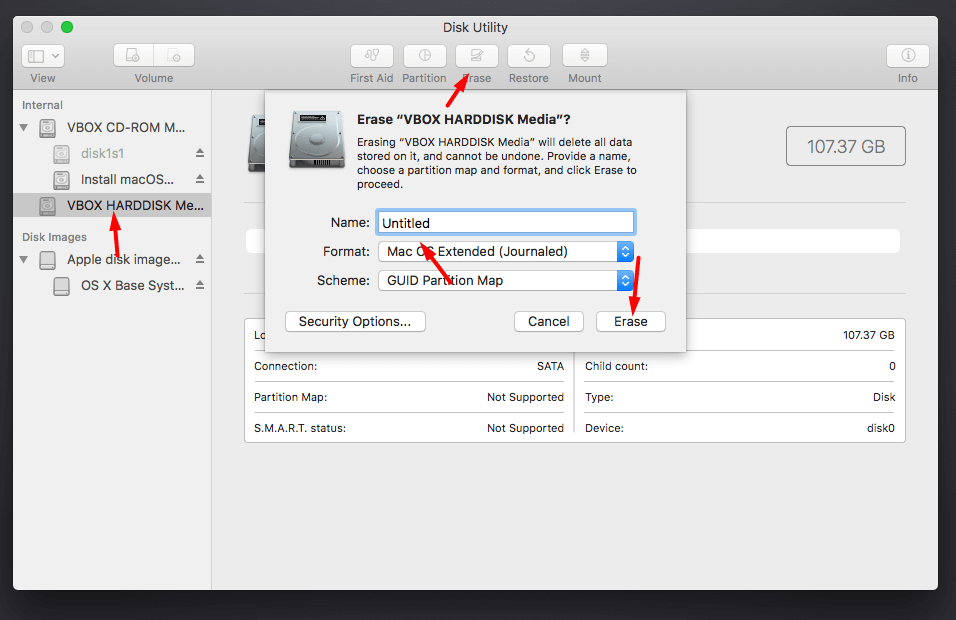Select the Restore toolbar icon
The width and height of the screenshot is (956, 620).
tap(529, 56)
